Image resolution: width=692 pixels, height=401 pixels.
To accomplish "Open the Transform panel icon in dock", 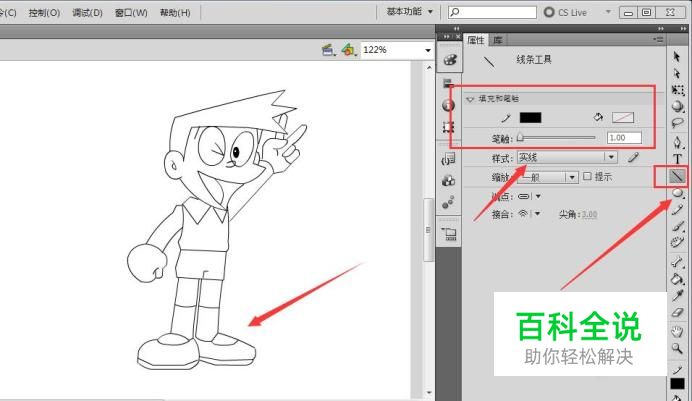I will pyautogui.click(x=448, y=127).
